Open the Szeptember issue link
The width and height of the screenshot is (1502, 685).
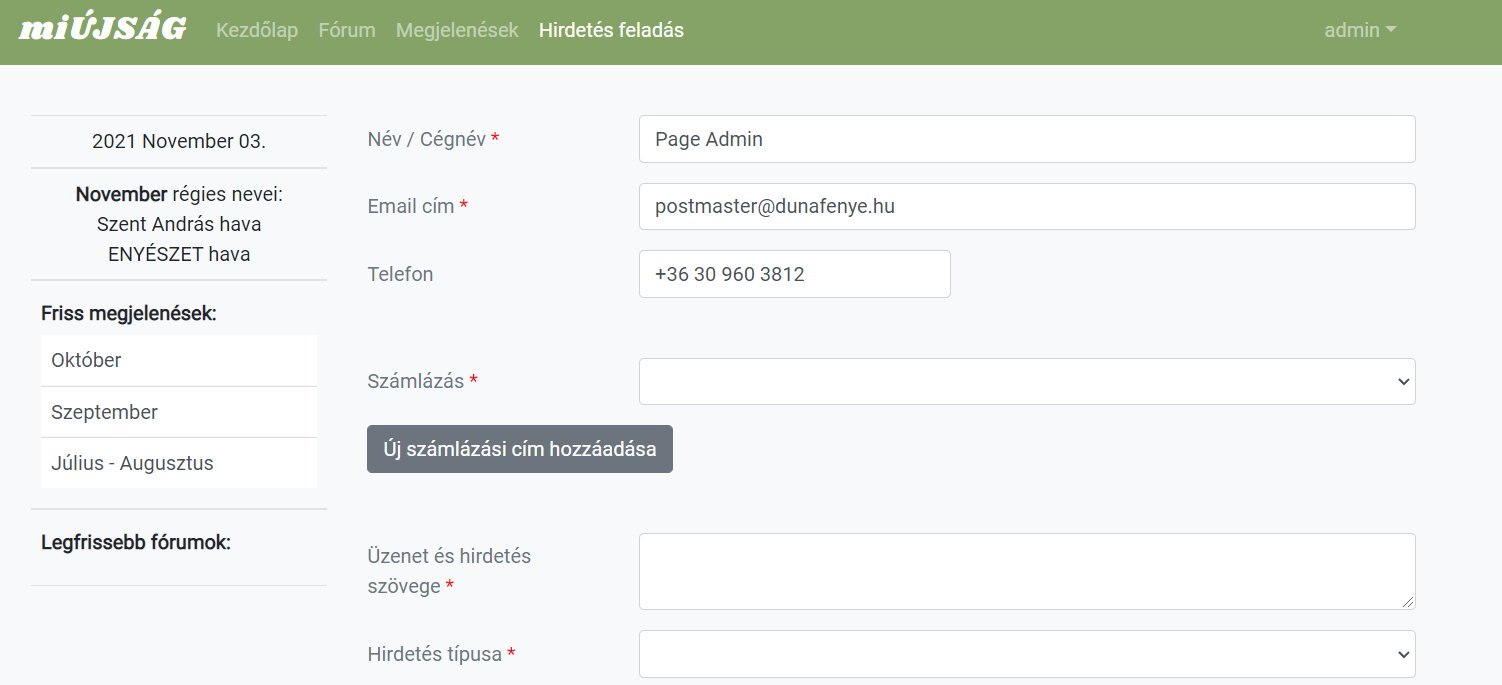179,412
